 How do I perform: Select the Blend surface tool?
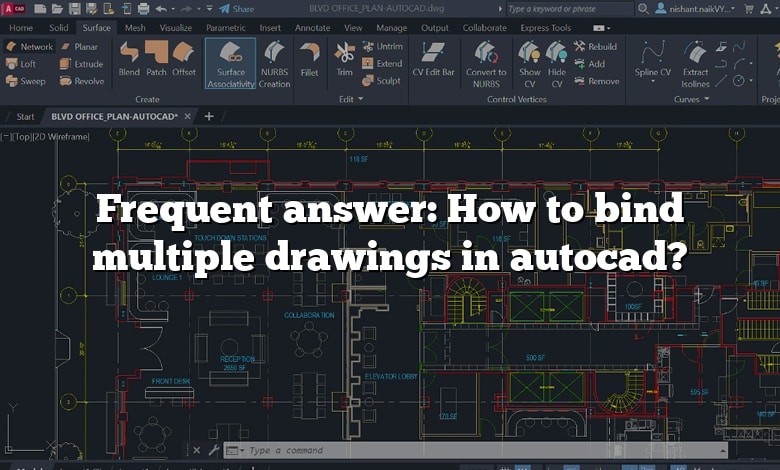(x=129, y=59)
